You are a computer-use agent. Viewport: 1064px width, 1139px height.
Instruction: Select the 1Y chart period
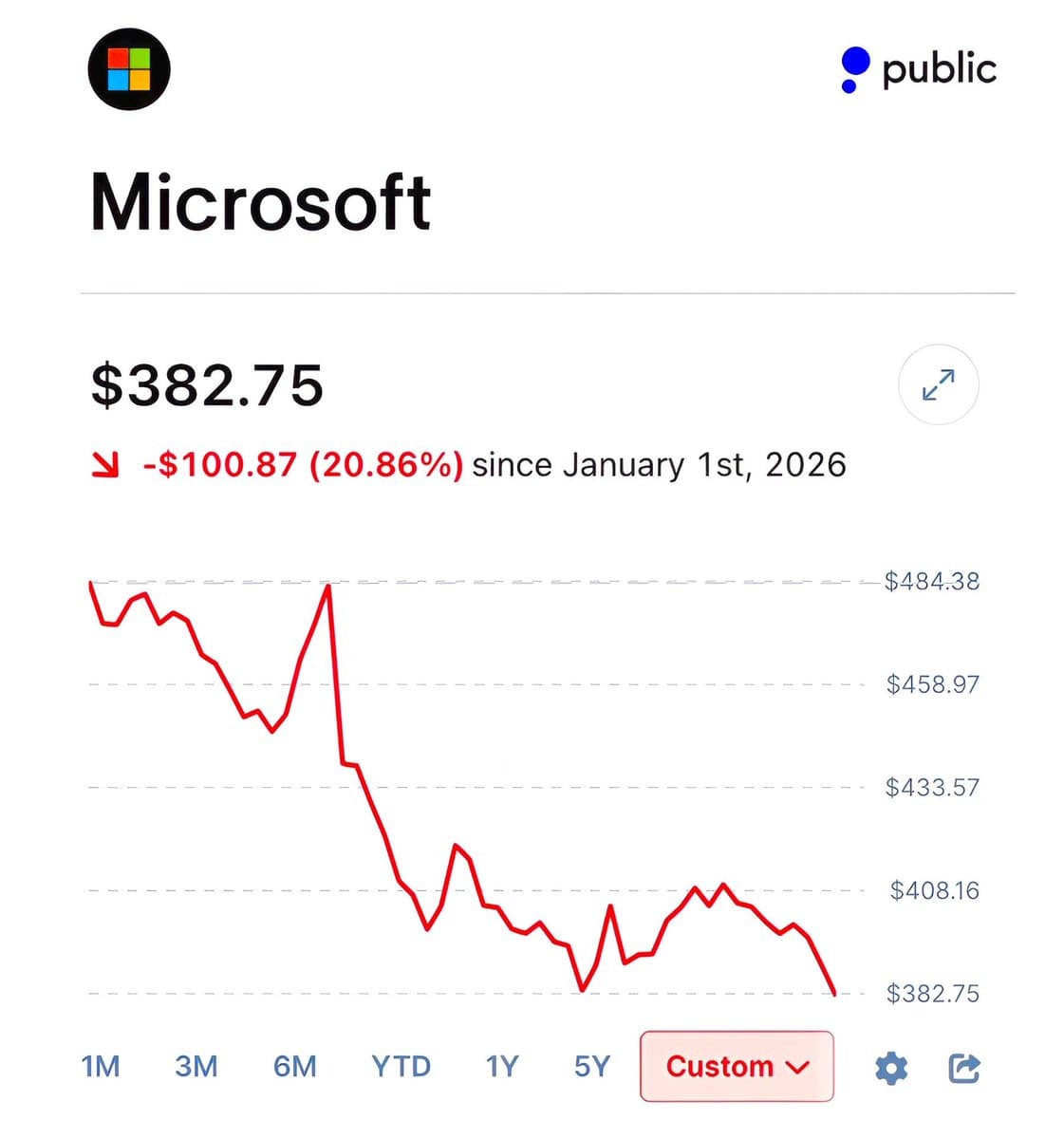(501, 1067)
